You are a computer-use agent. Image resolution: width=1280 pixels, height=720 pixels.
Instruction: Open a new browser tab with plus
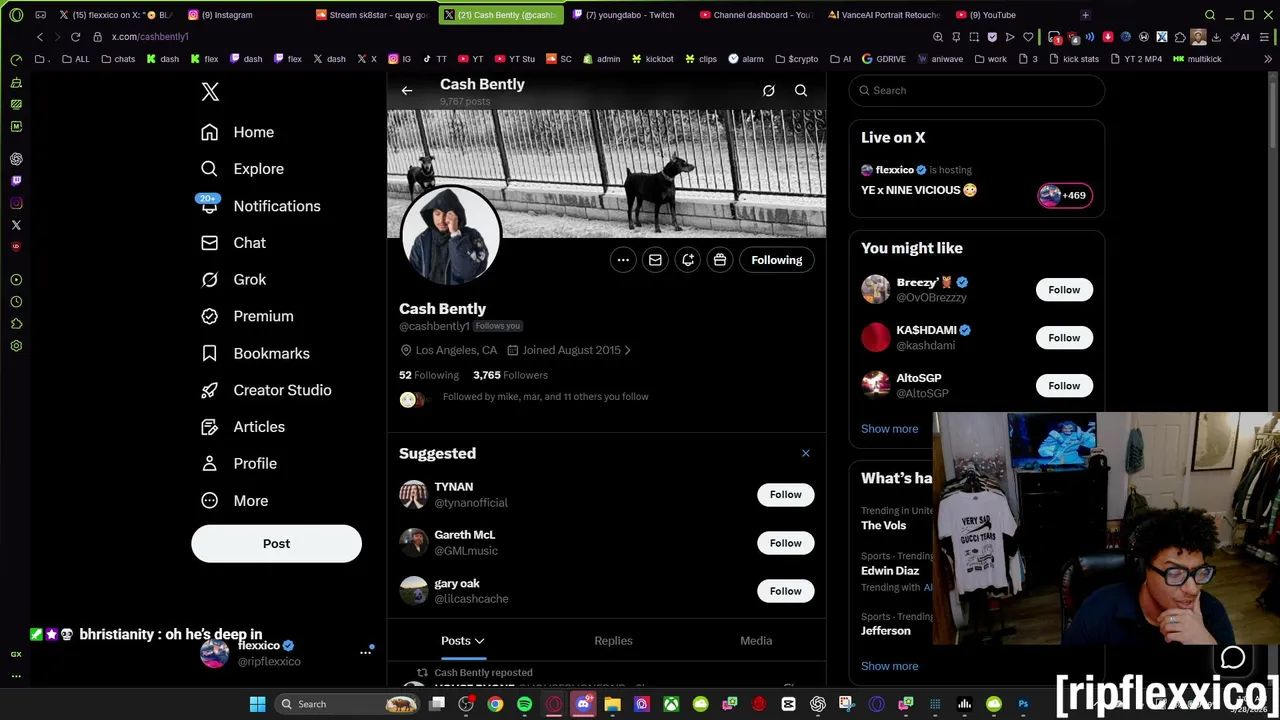click(1085, 15)
